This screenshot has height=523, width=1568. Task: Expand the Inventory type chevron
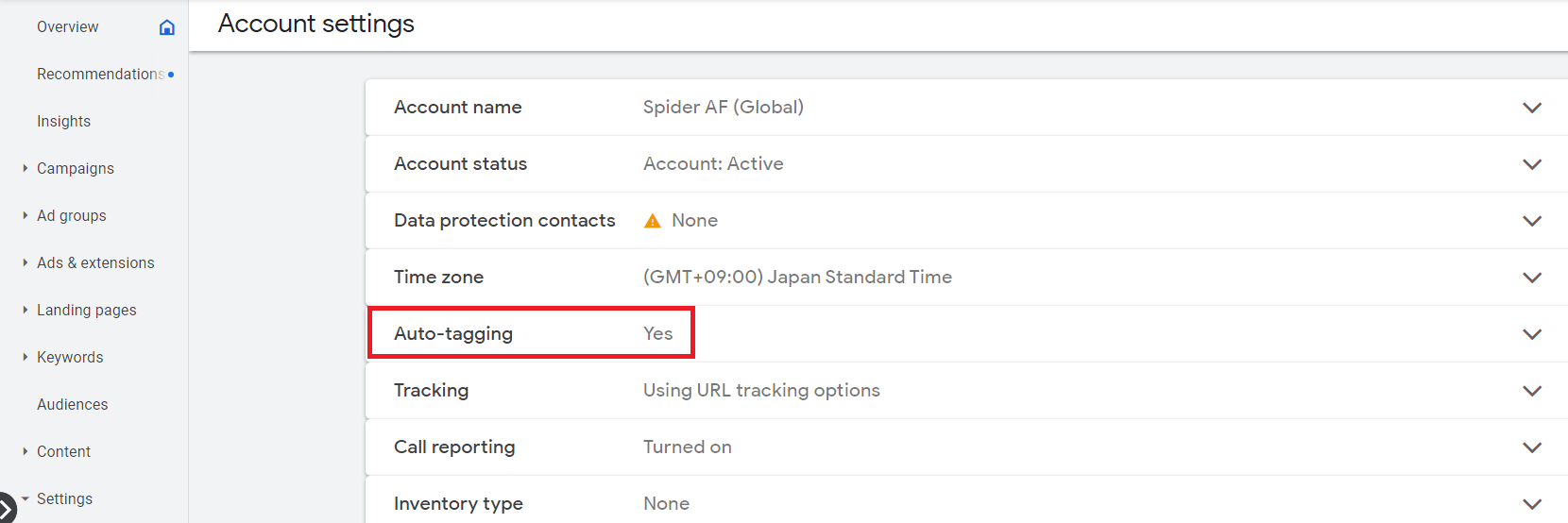point(1531,504)
